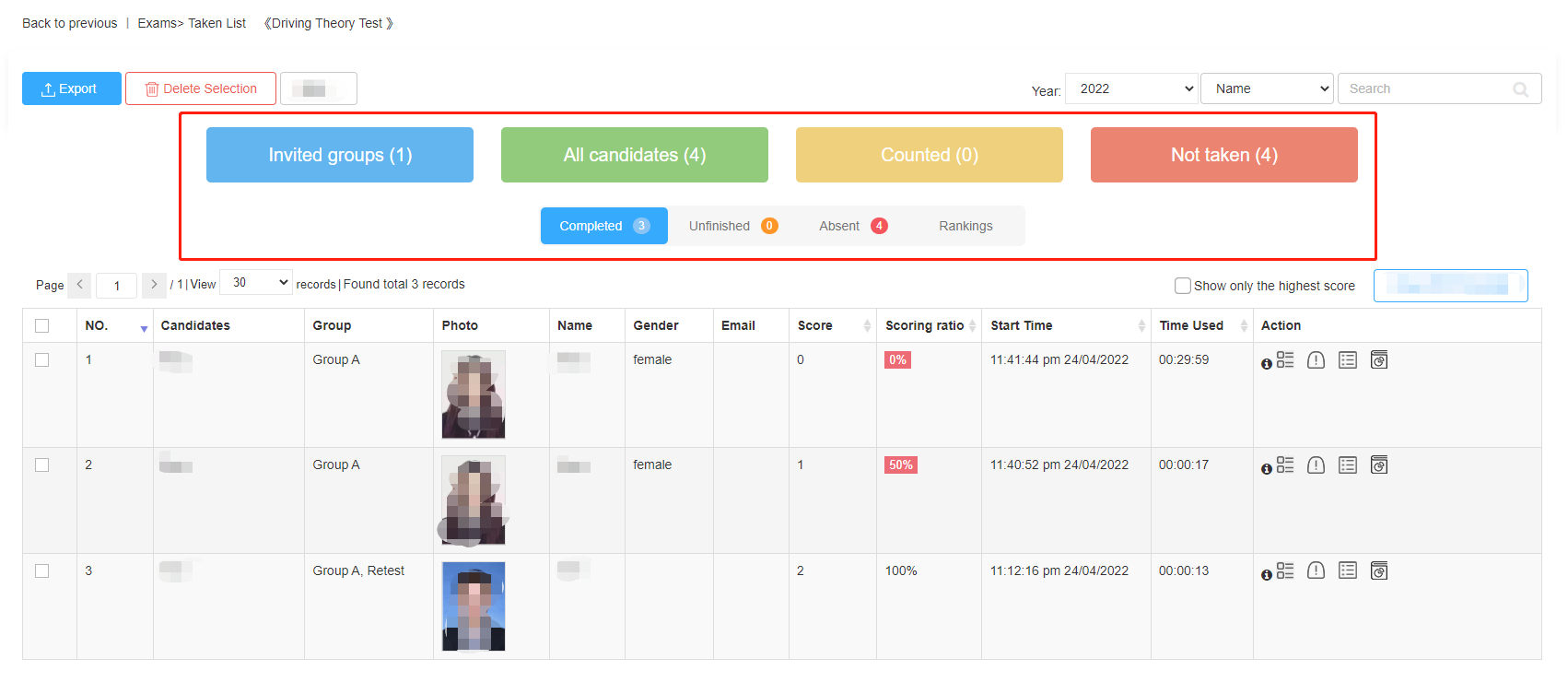
Task: Open the Year 2022 dropdown
Action: coord(1131,88)
